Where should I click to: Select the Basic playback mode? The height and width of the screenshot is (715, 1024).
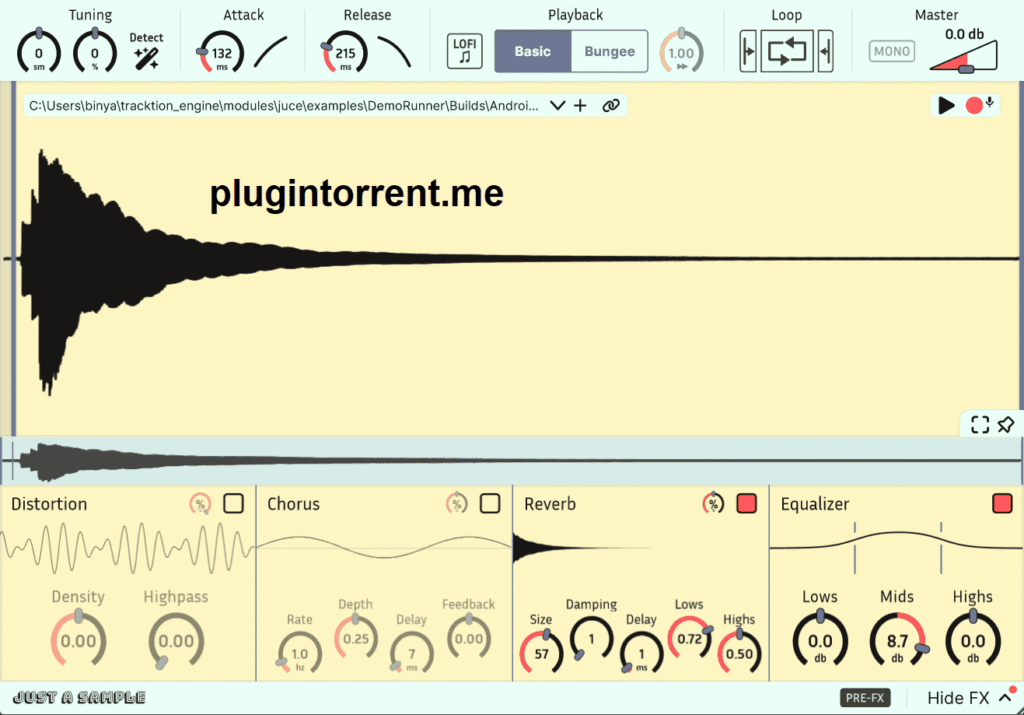pyautogui.click(x=533, y=51)
